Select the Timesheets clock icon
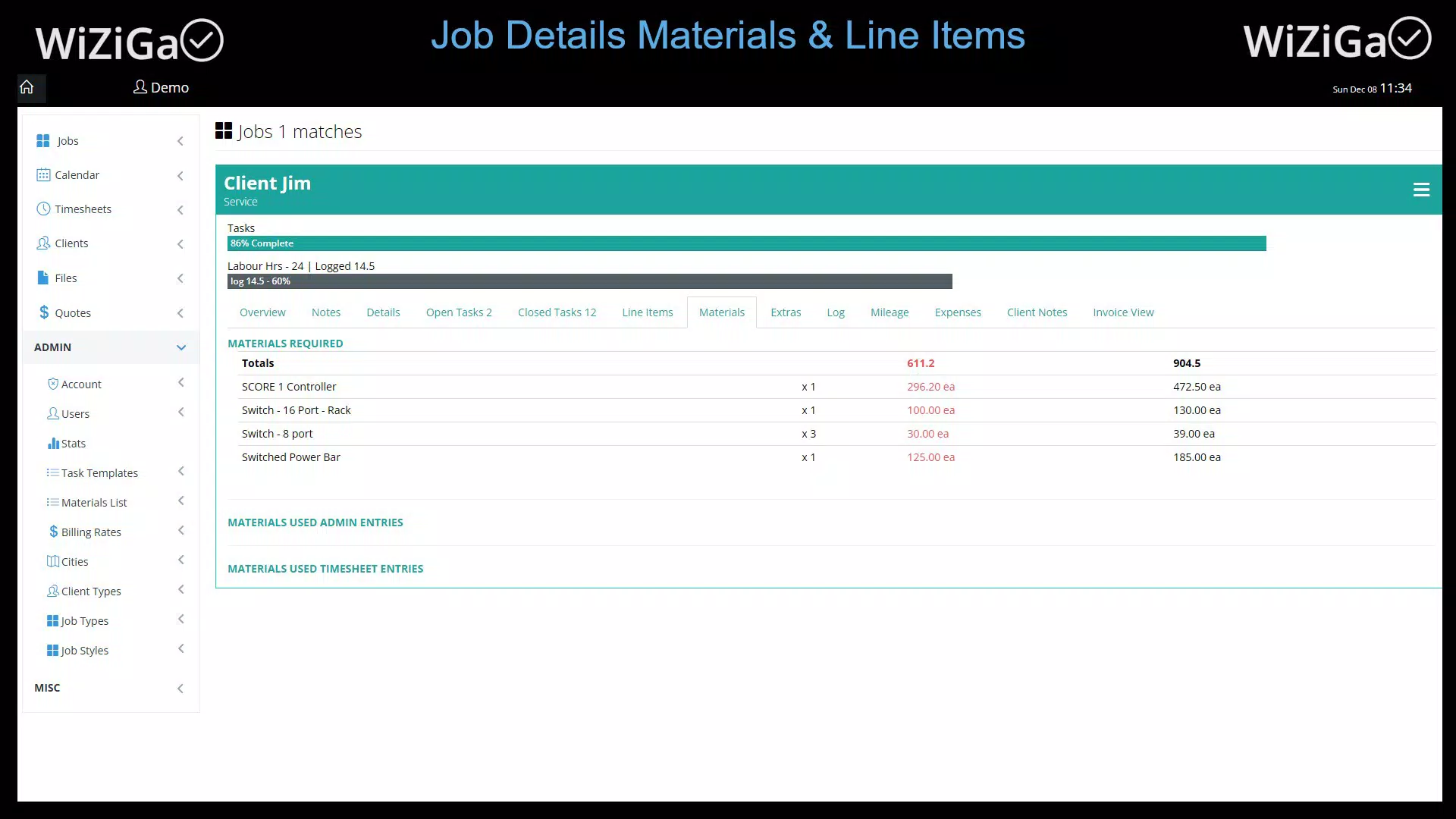Image resolution: width=1456 pixels, height=819 pixels. click(43, 209)
